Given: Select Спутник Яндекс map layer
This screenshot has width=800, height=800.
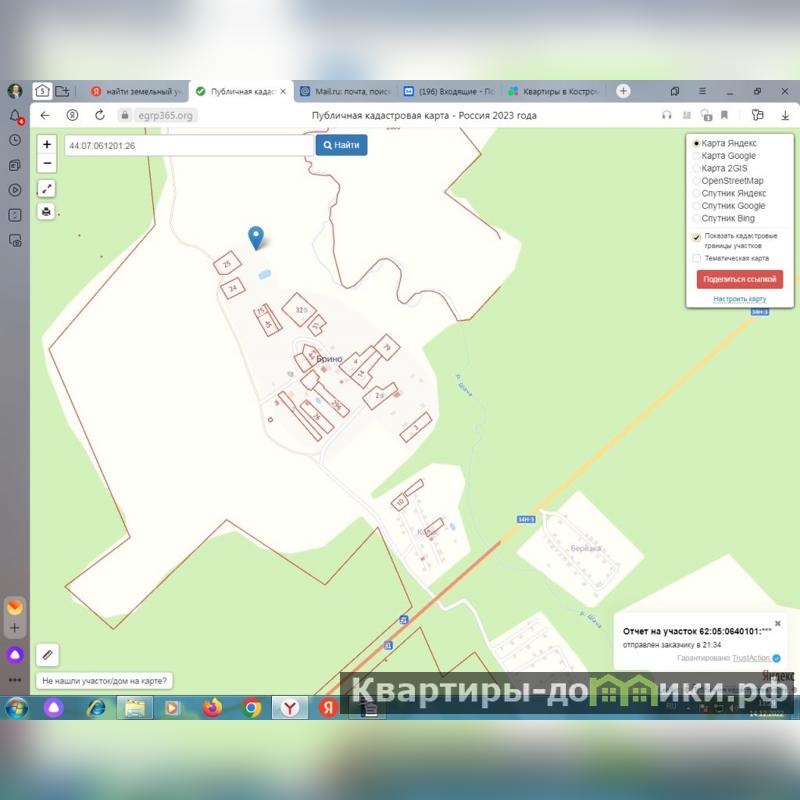Looking at the screenshot, I should click(x=697, y=193).
